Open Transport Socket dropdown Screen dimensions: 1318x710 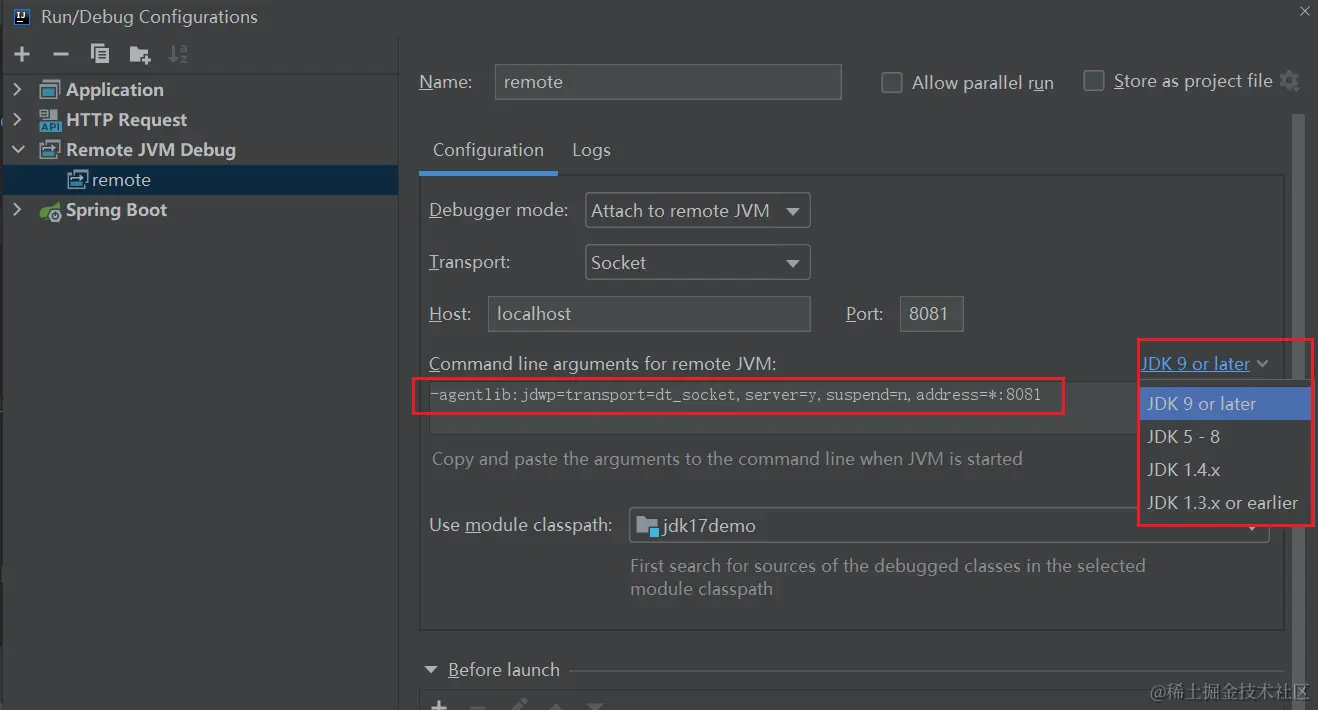697,263
